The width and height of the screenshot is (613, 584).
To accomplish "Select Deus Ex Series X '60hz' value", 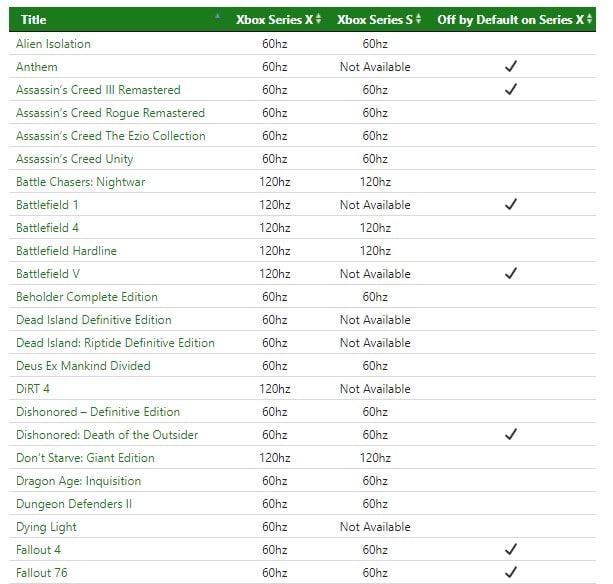I will (x=275, y=366).
